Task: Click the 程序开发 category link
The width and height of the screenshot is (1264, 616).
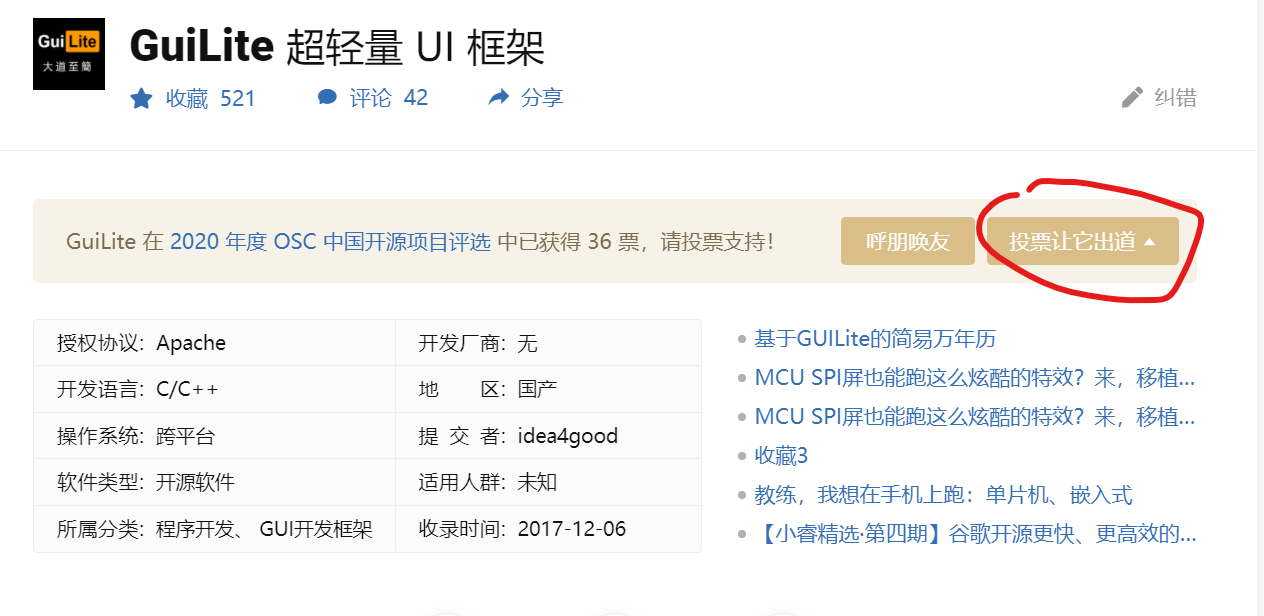Action: point(195,529)
